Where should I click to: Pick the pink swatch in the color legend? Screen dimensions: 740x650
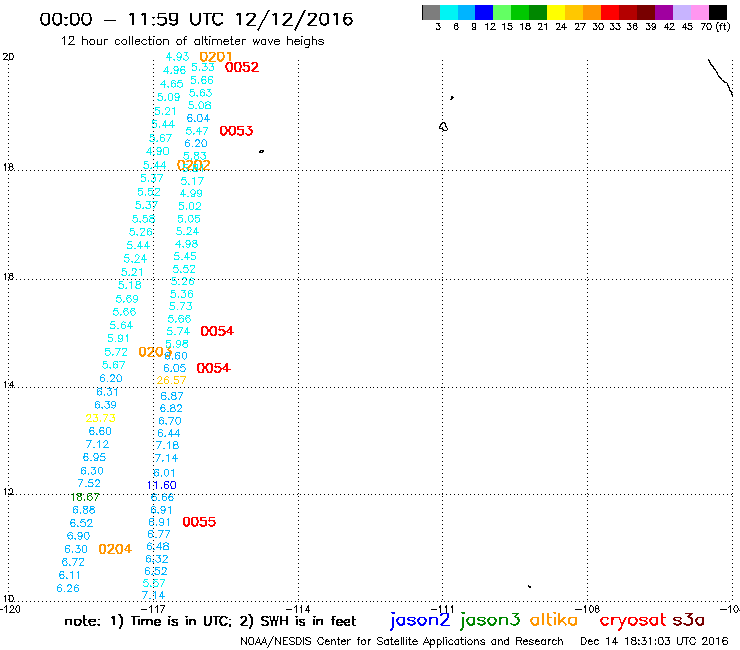700,12
